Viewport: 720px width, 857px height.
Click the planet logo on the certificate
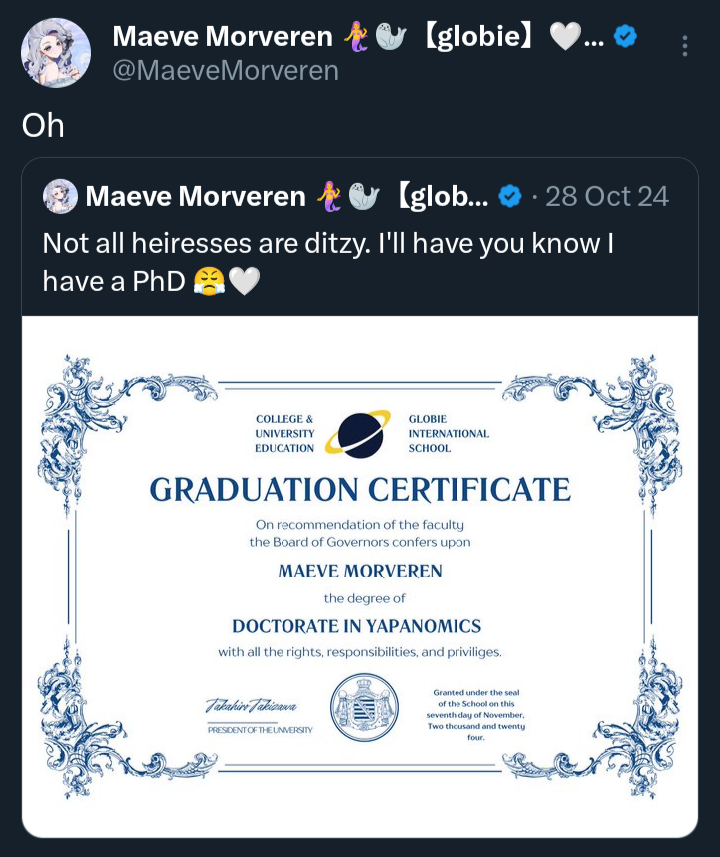tap(359, 434)
